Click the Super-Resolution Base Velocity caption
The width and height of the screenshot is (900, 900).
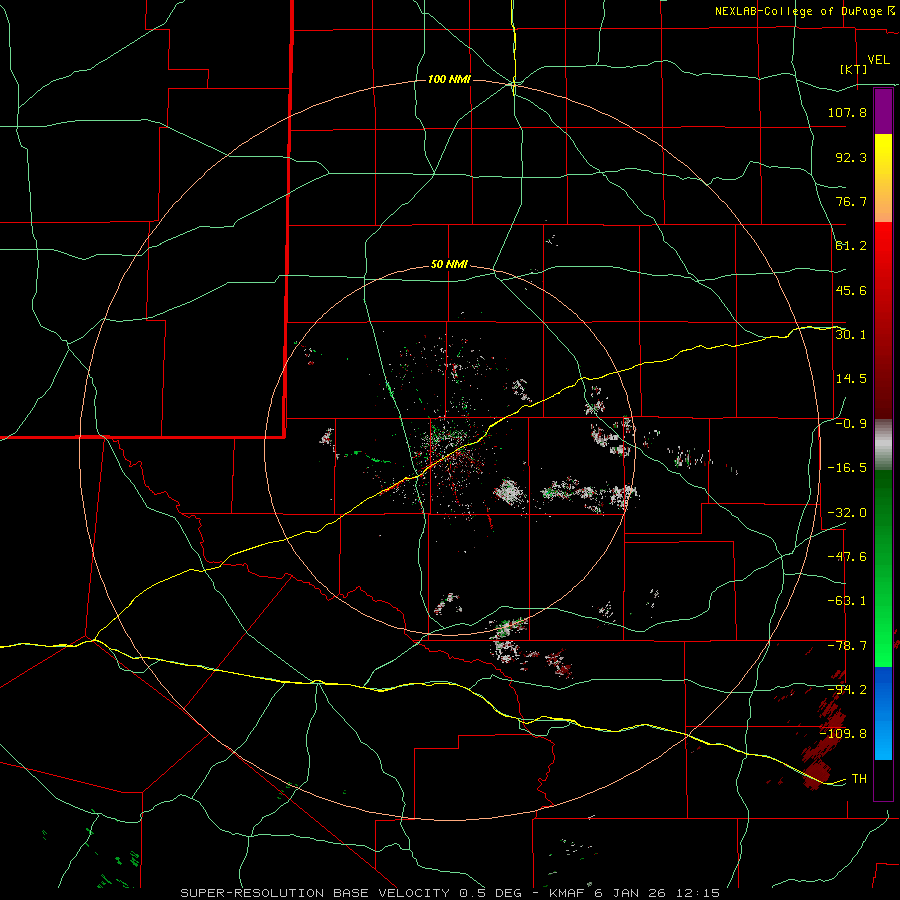[x=450, y=893]
